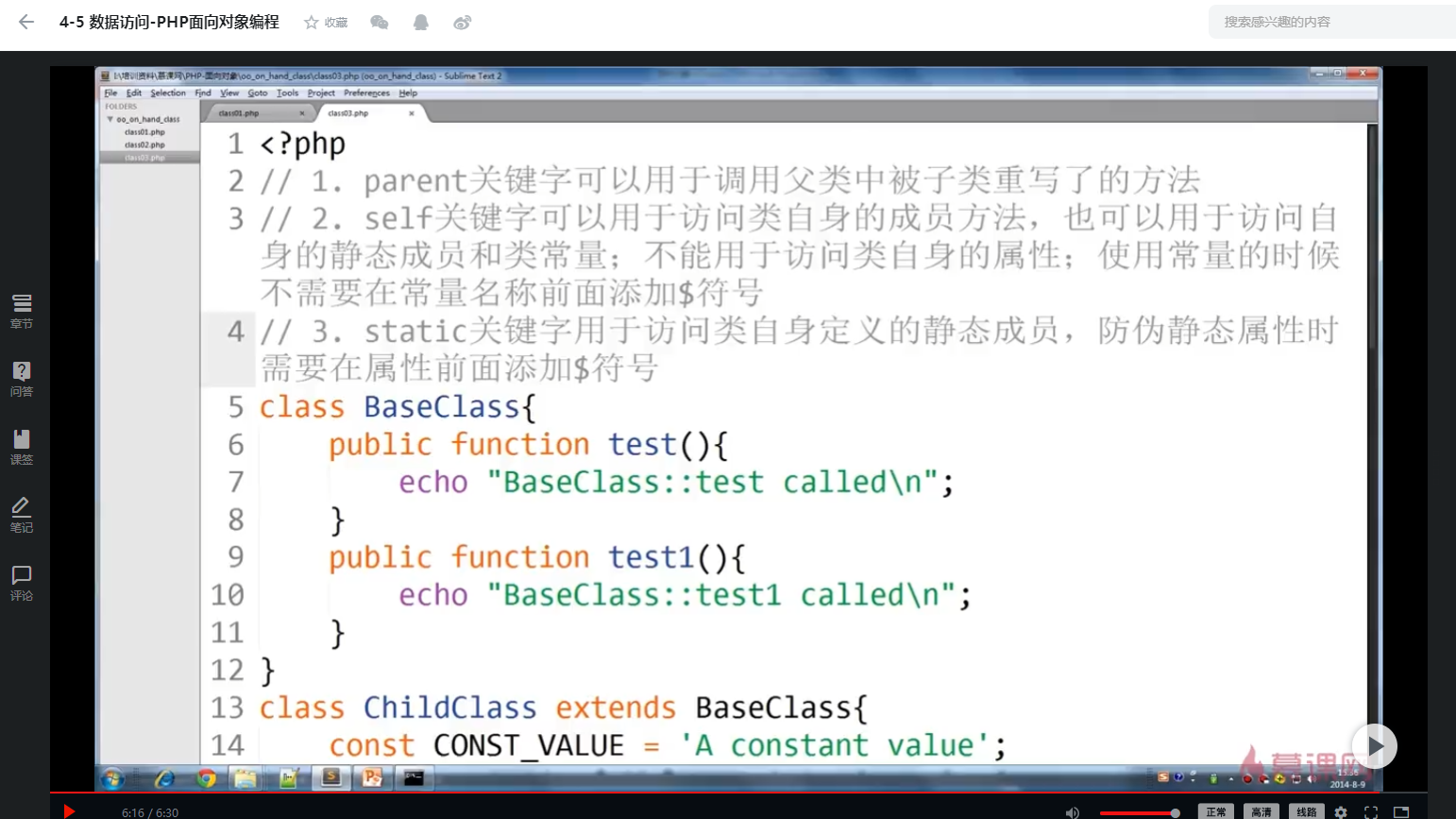Share via the QQ penguin icon
The height and width of the screenshot is (819, 1456).
point(421,23)
